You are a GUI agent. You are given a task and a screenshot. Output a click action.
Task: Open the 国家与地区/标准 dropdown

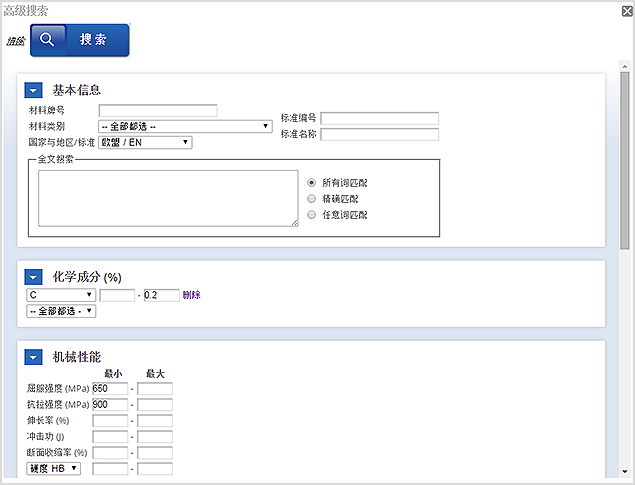145,142
